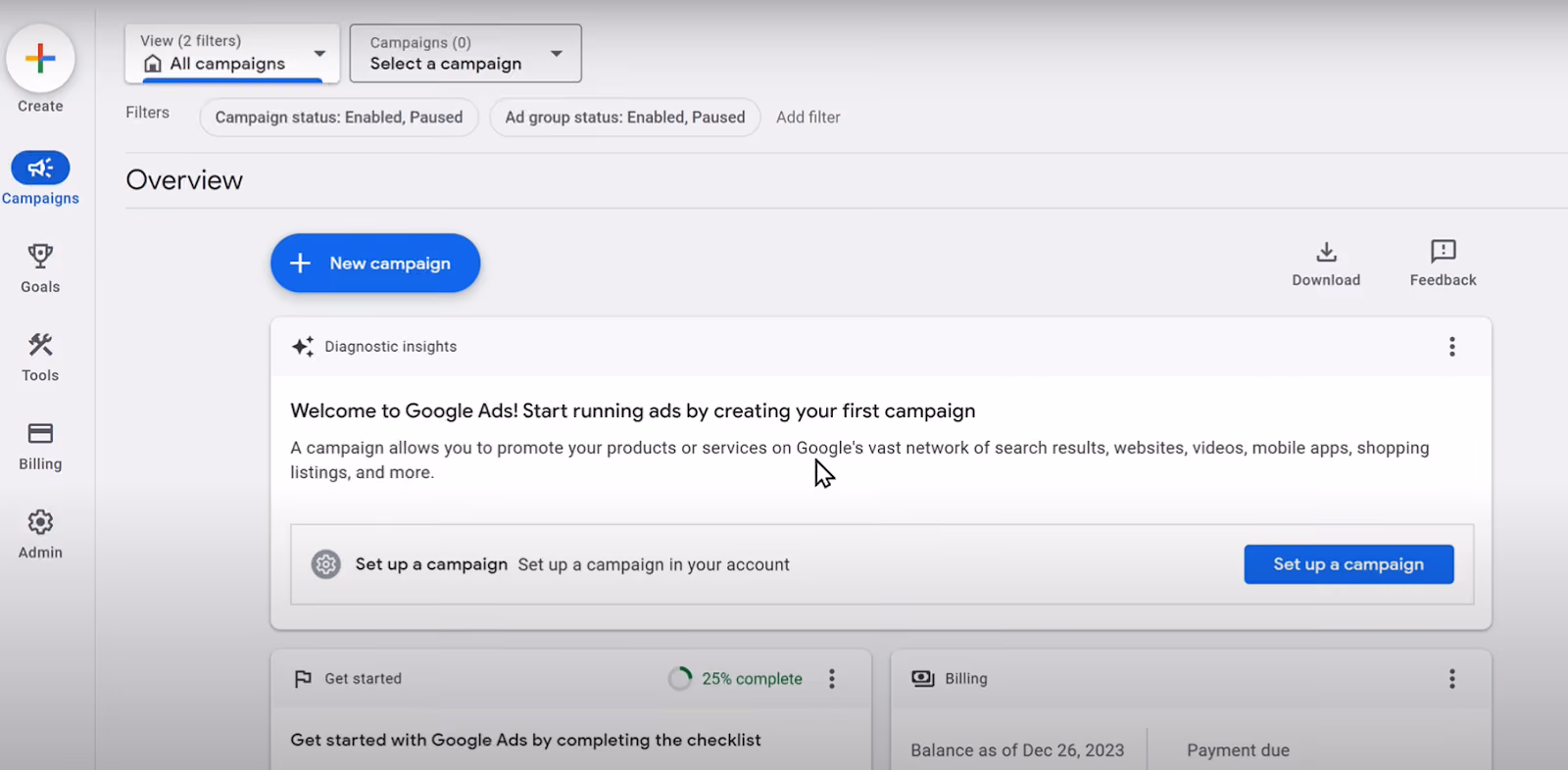Open Billing card three-dot menu
1568x770 pixels.
[1452, 679]
